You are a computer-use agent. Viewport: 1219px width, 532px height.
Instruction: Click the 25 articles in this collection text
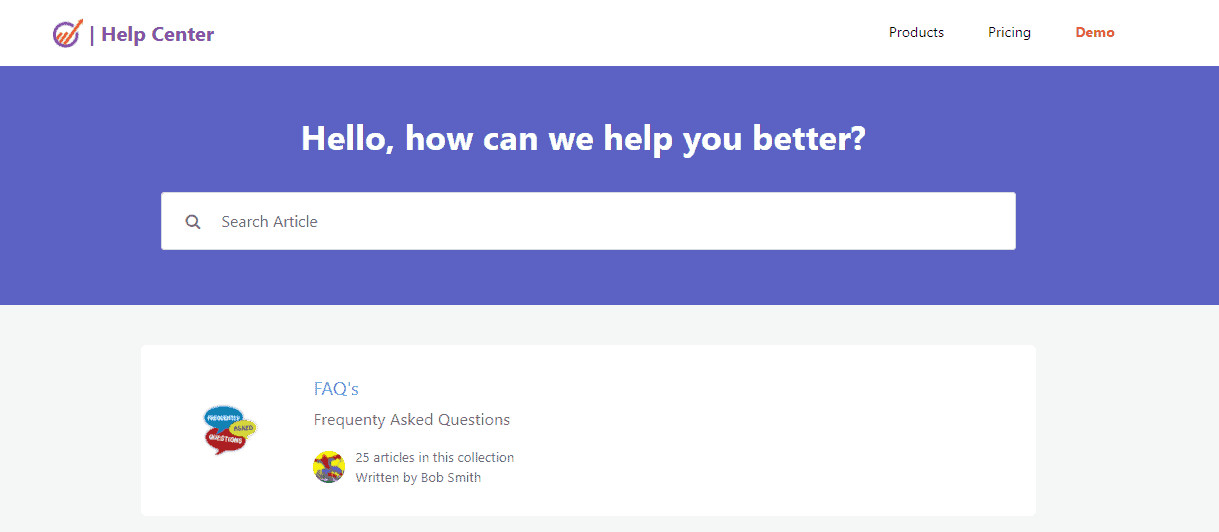point(435,458)
